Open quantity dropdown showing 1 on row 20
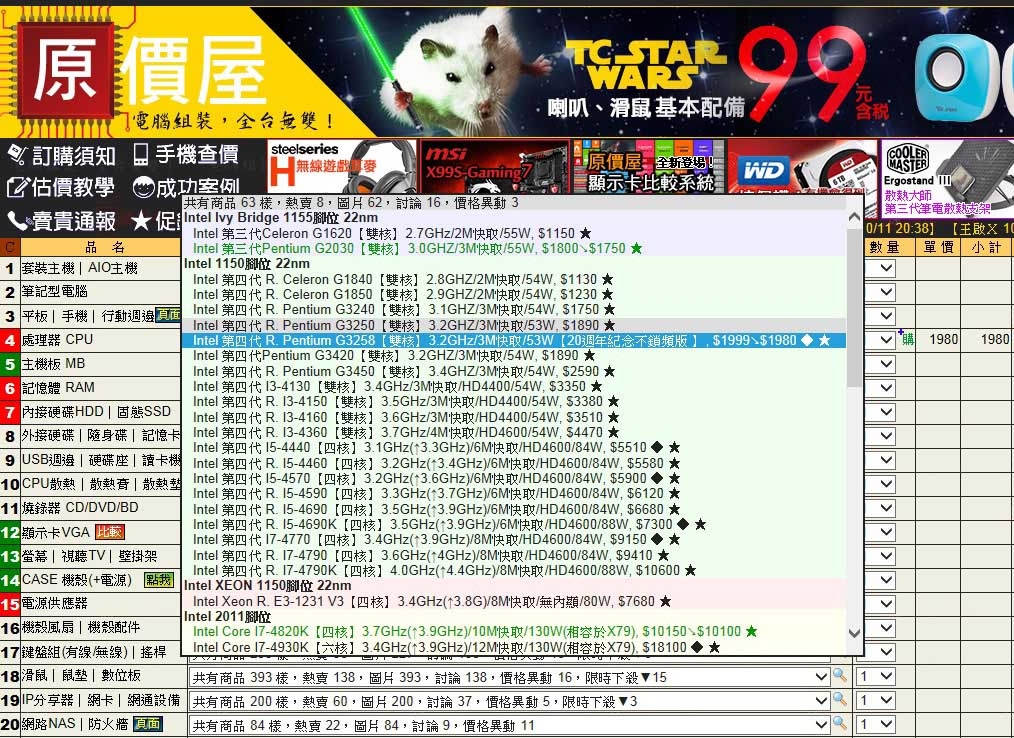The image size is (1014, 738). (x=876, y=724)
